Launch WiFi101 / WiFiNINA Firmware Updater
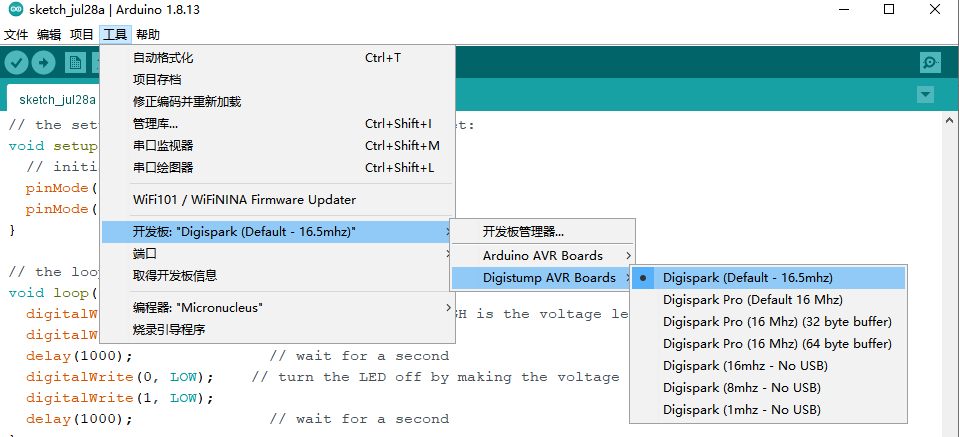Image resolution: width=959 pixels, height=437 pixels. [x=278, y=199]
